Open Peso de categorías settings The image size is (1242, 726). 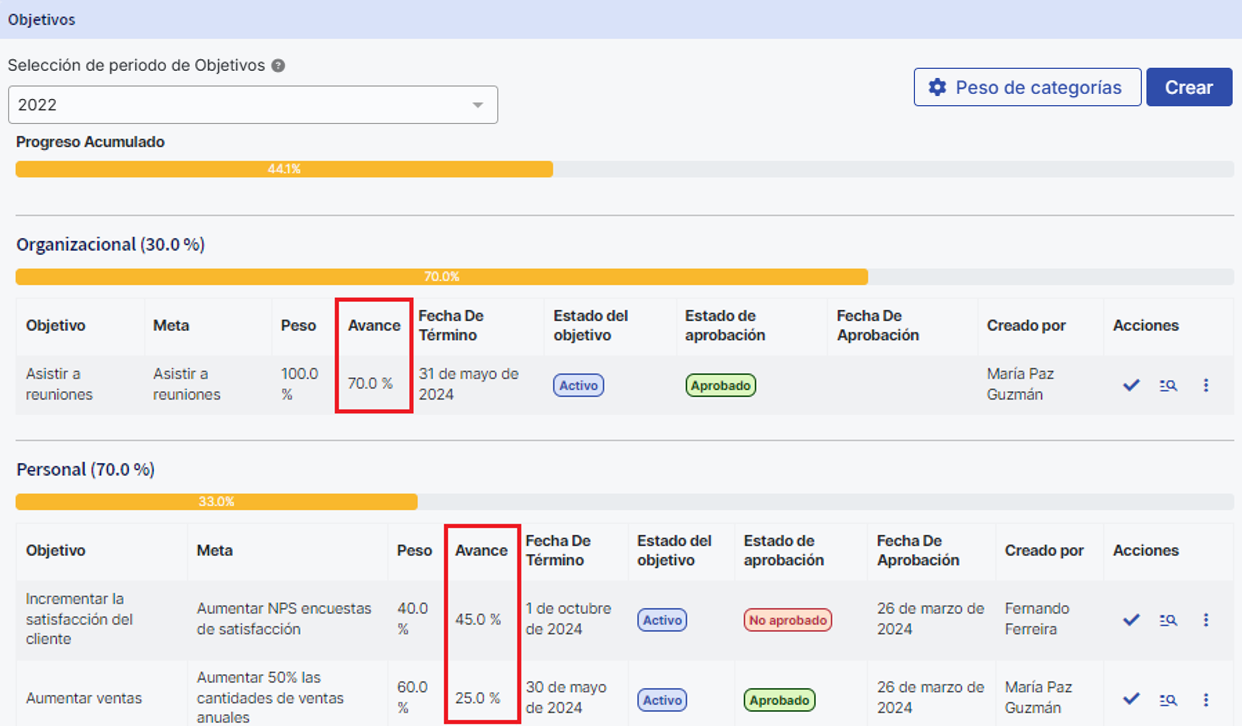click(1027, 87)
